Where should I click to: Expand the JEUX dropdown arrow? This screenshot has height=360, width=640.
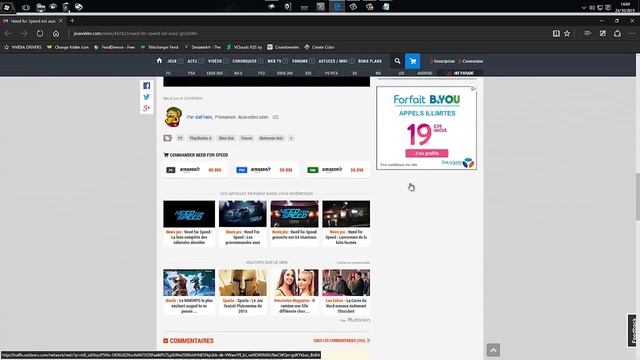click(181, 61)
